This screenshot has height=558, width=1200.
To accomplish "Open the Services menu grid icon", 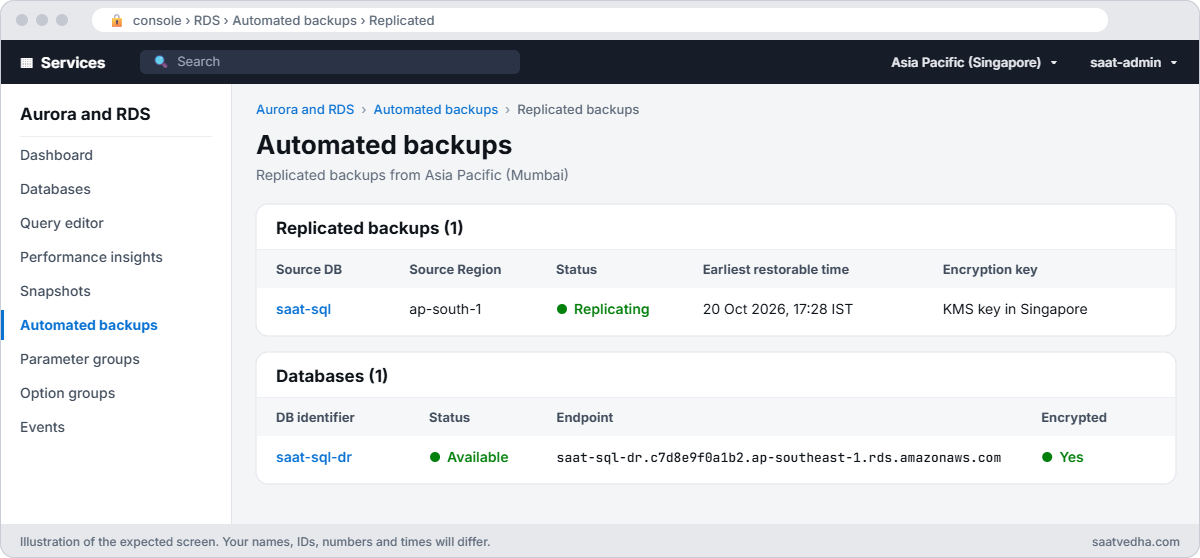I will point(27,62).
